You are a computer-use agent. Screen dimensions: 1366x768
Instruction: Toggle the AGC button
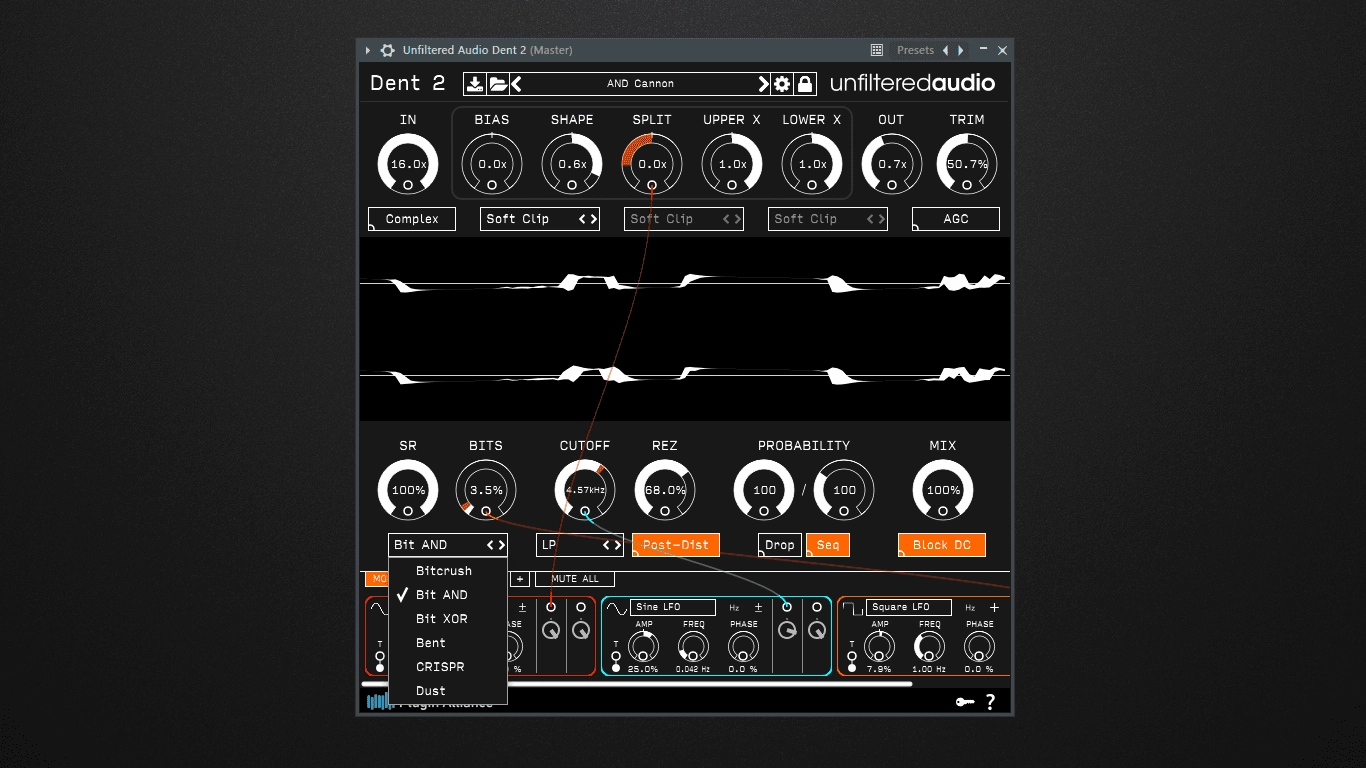pos(956,219)
